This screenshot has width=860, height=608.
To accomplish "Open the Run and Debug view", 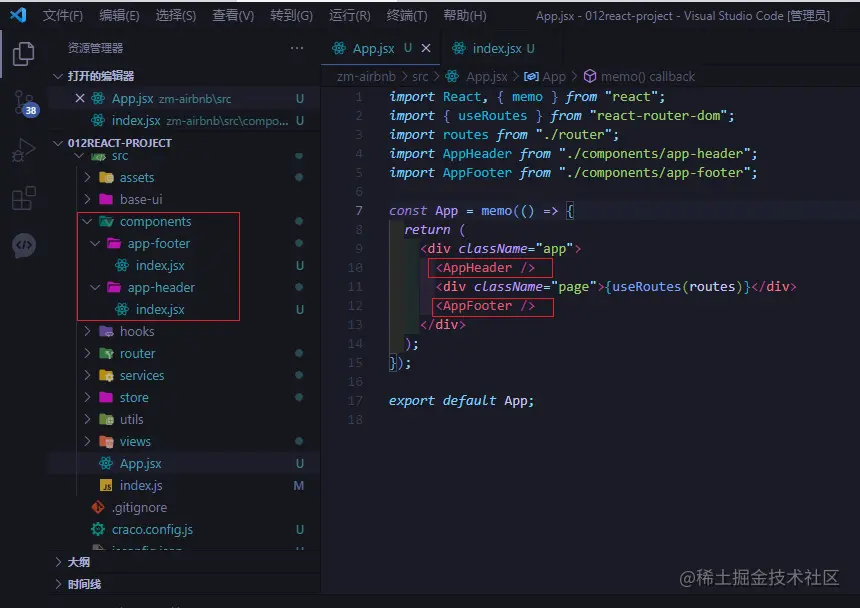I will tap(24, 150).
